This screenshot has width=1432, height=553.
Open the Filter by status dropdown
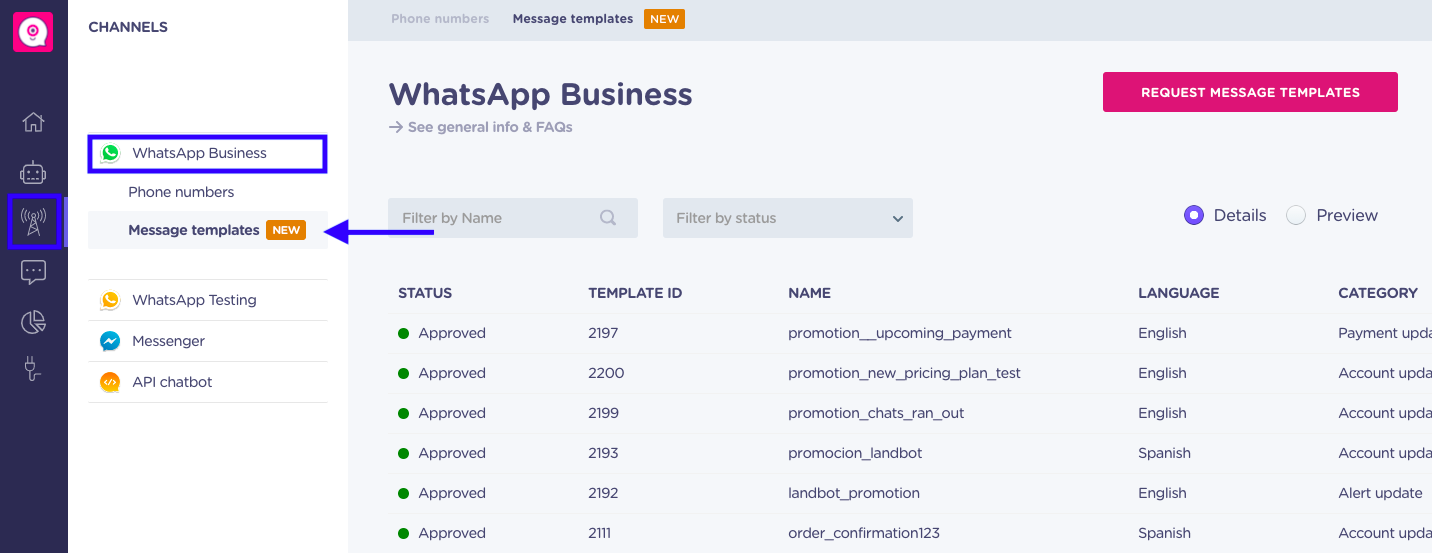pos(788,218)
